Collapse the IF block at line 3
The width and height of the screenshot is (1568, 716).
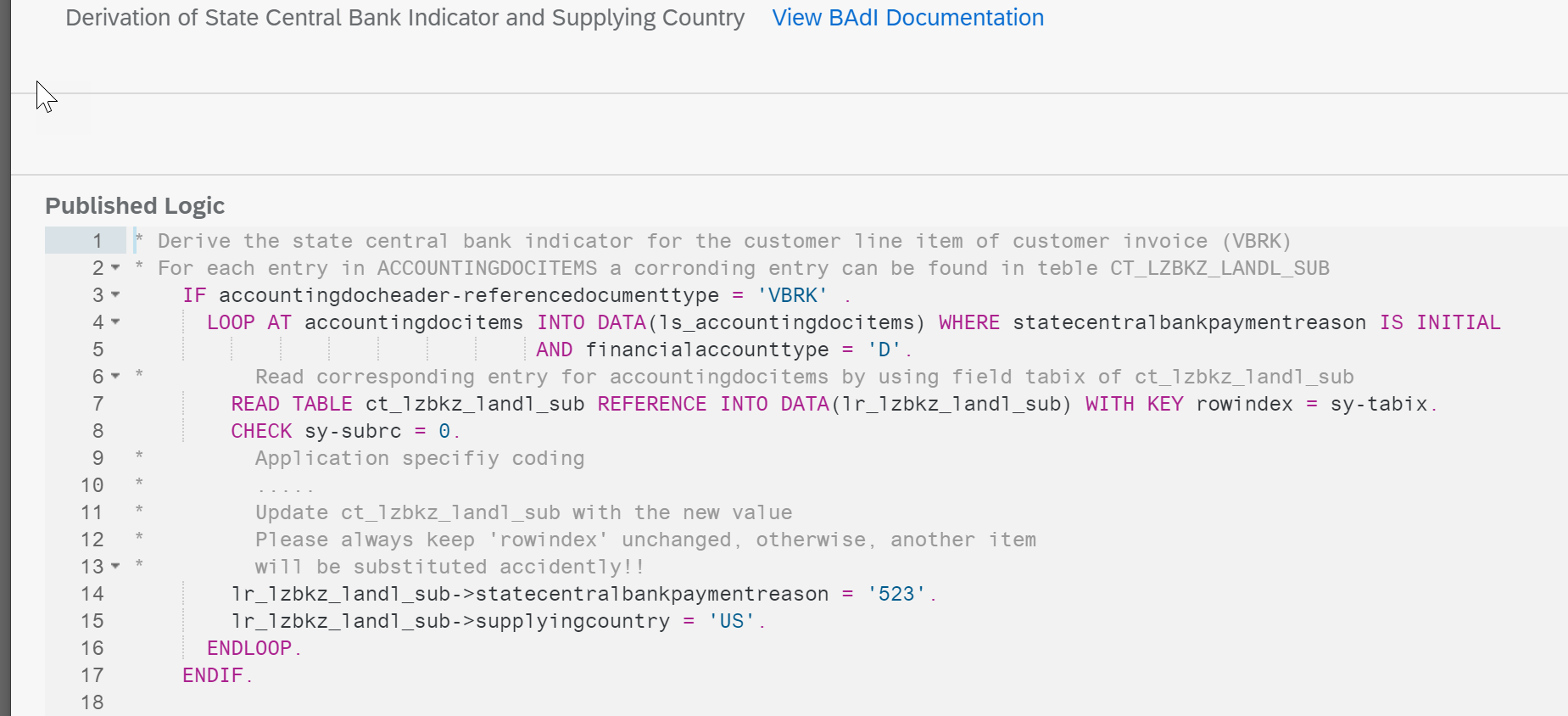115,295
